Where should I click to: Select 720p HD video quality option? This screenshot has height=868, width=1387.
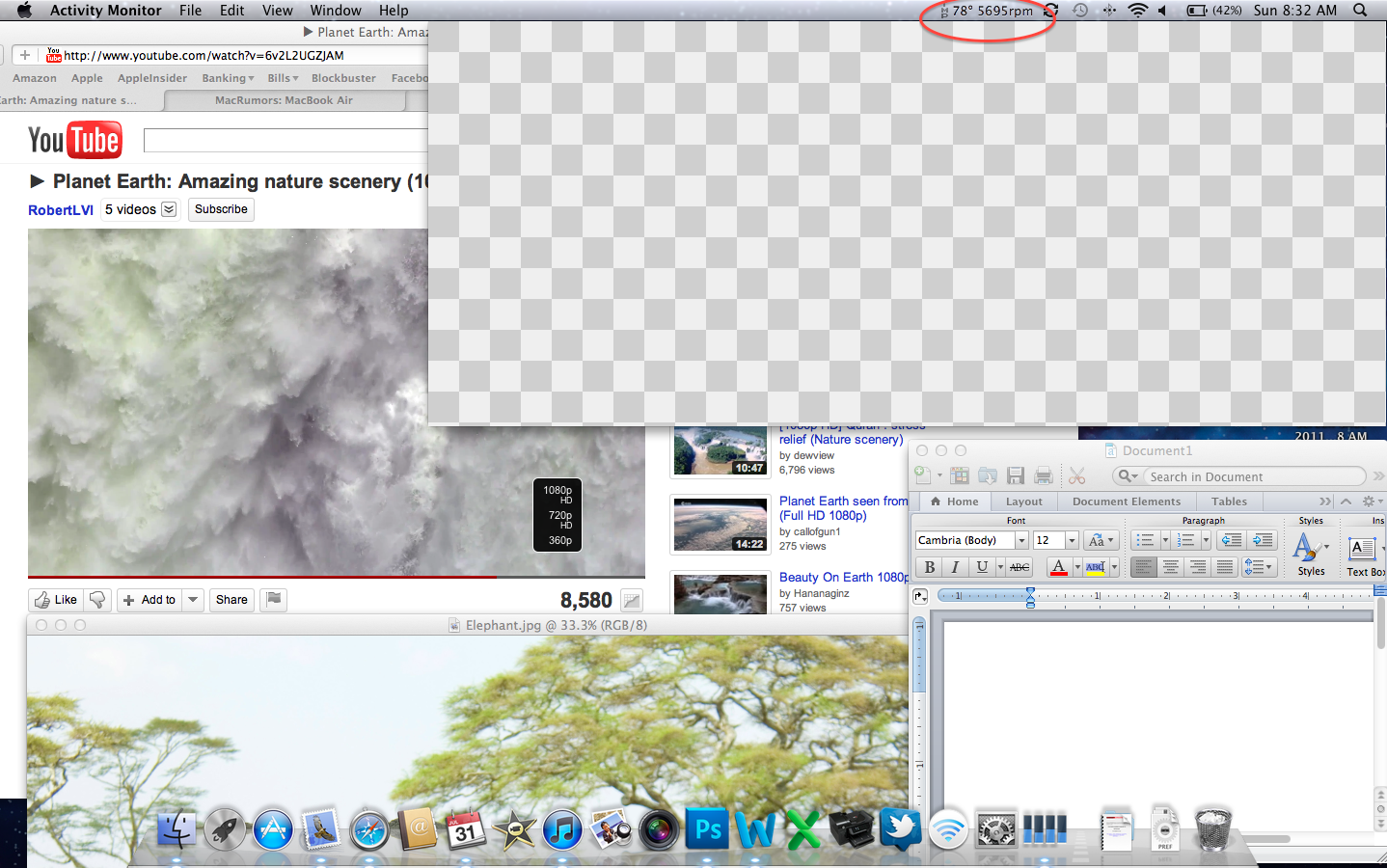559,519
